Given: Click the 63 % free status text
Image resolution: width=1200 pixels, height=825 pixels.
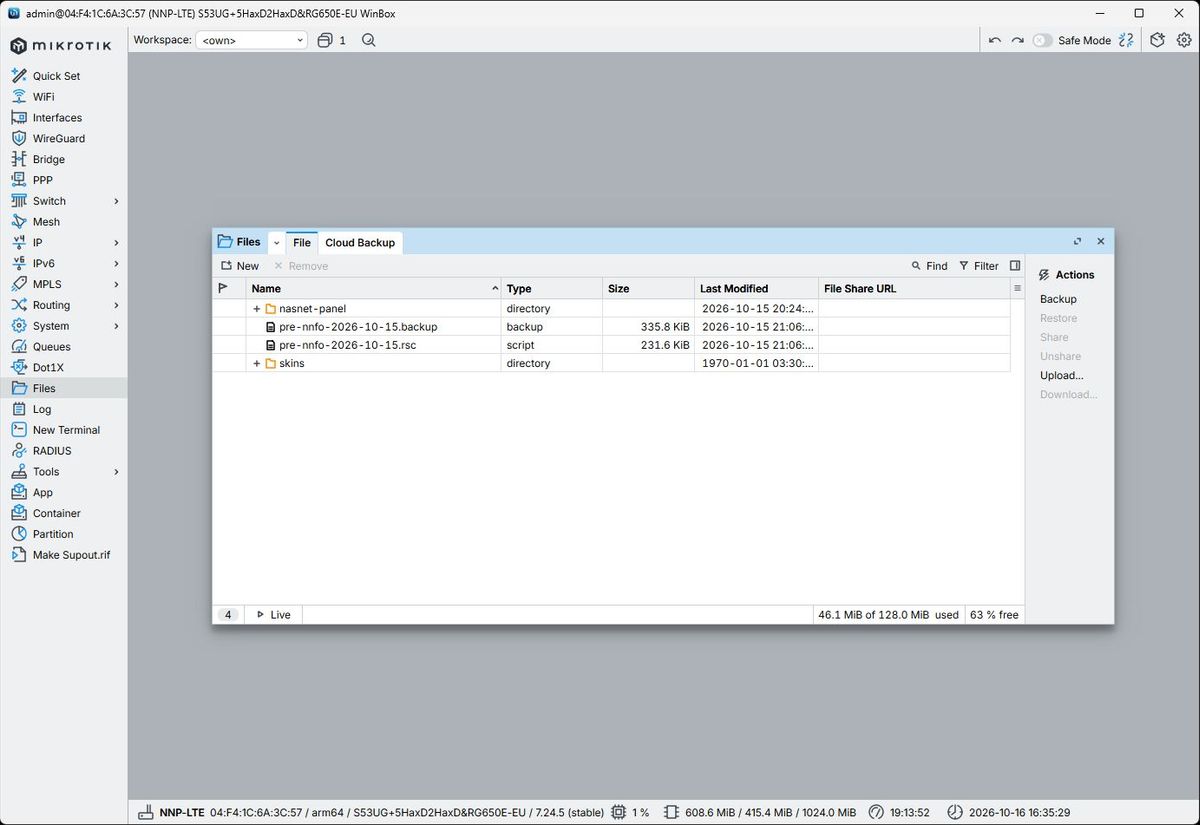Looking at the screenshot, I should [994, 615].
